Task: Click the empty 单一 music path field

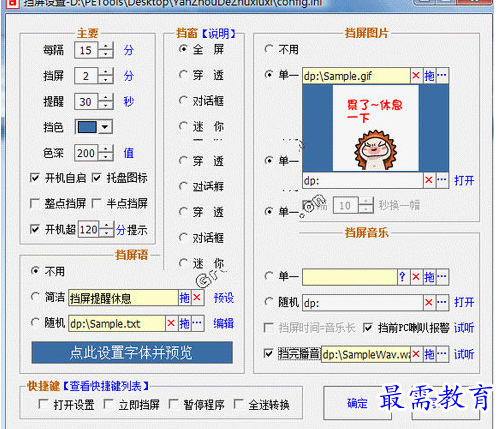Action: click(350, 277)
